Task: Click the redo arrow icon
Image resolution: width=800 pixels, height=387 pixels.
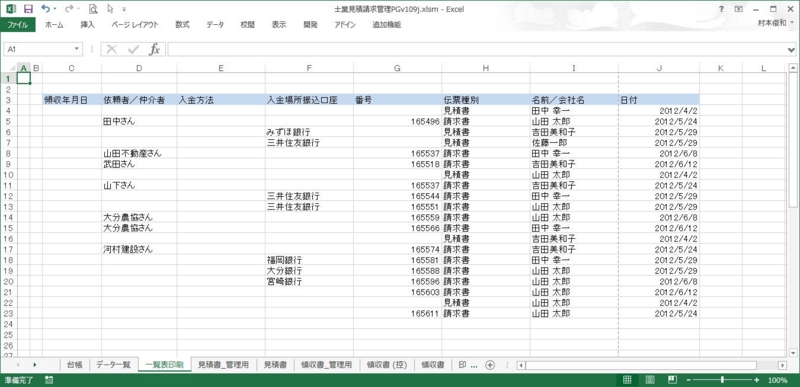Action: [69, 9]
